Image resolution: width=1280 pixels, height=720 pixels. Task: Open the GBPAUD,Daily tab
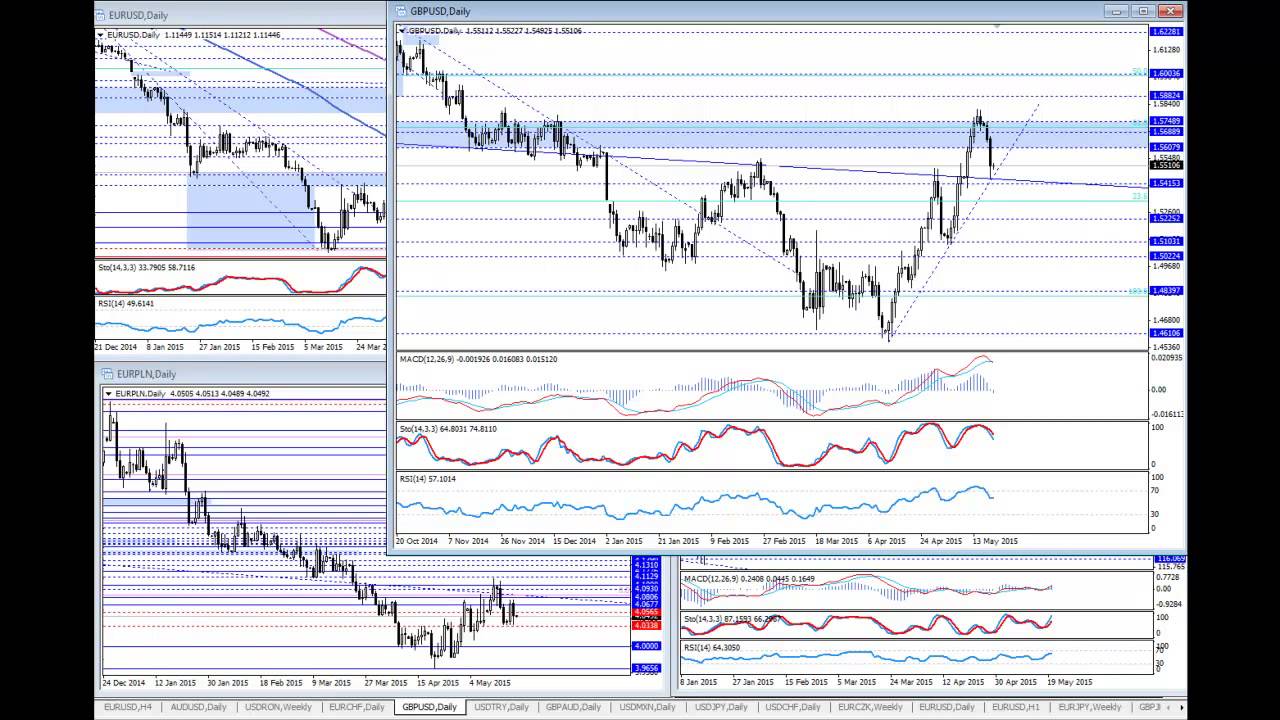(x=573, y=707)
